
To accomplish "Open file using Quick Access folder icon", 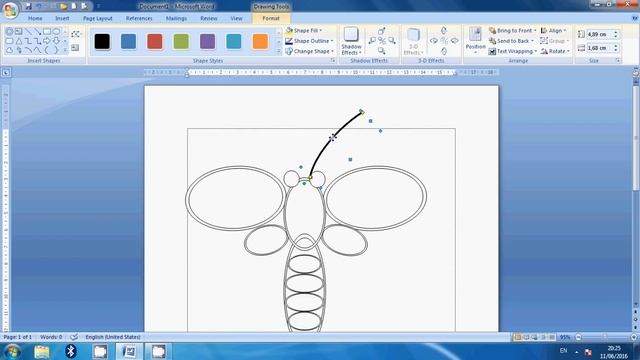I will pyautogui.click(x=63, y=6).
